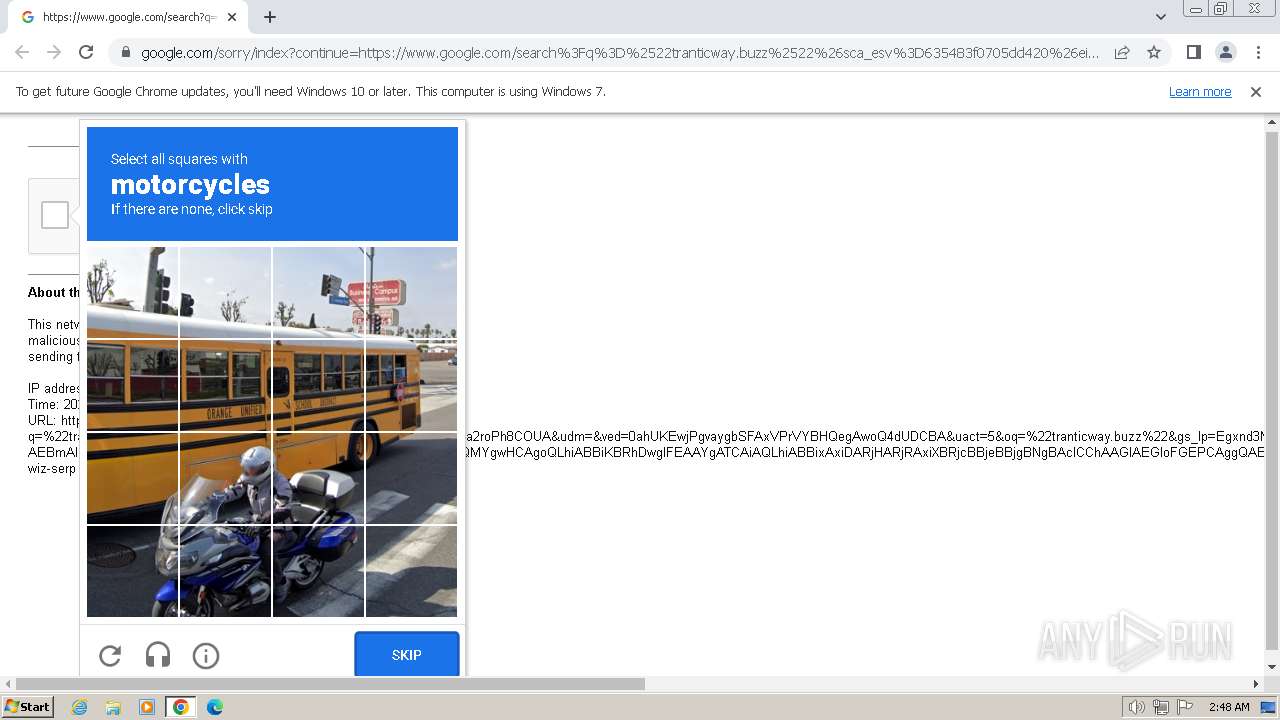
Task: Open Chrome three-dot menu
Action: [1258, 52]
